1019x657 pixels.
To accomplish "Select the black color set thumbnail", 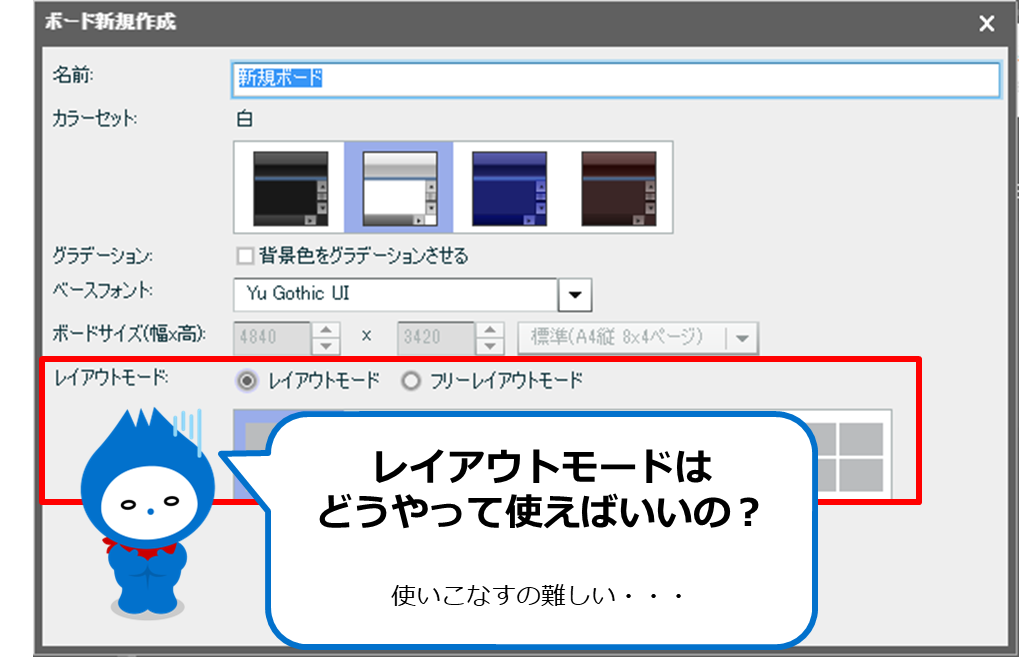I will [290, 187].
